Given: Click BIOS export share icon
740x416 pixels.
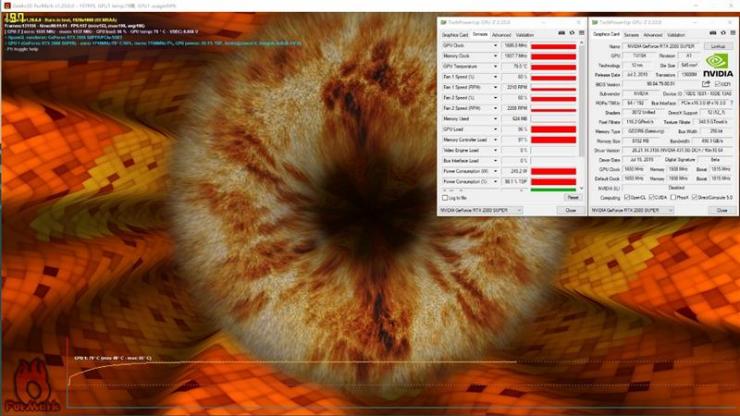Looking at the screenshot, I should coord(706,84).
